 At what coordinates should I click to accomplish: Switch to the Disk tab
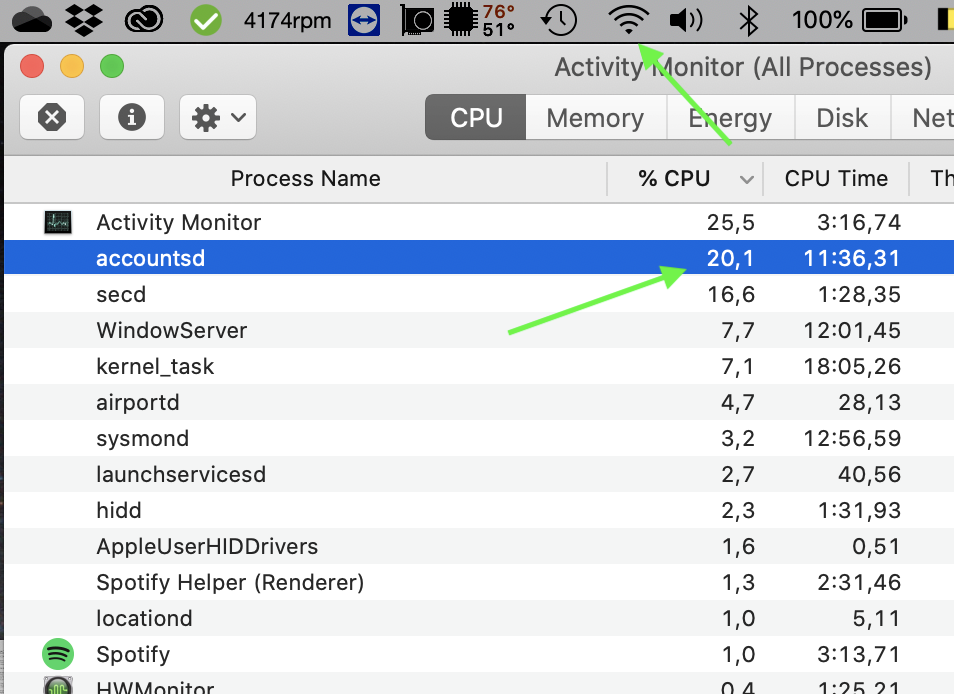click(x=842, y=118)
